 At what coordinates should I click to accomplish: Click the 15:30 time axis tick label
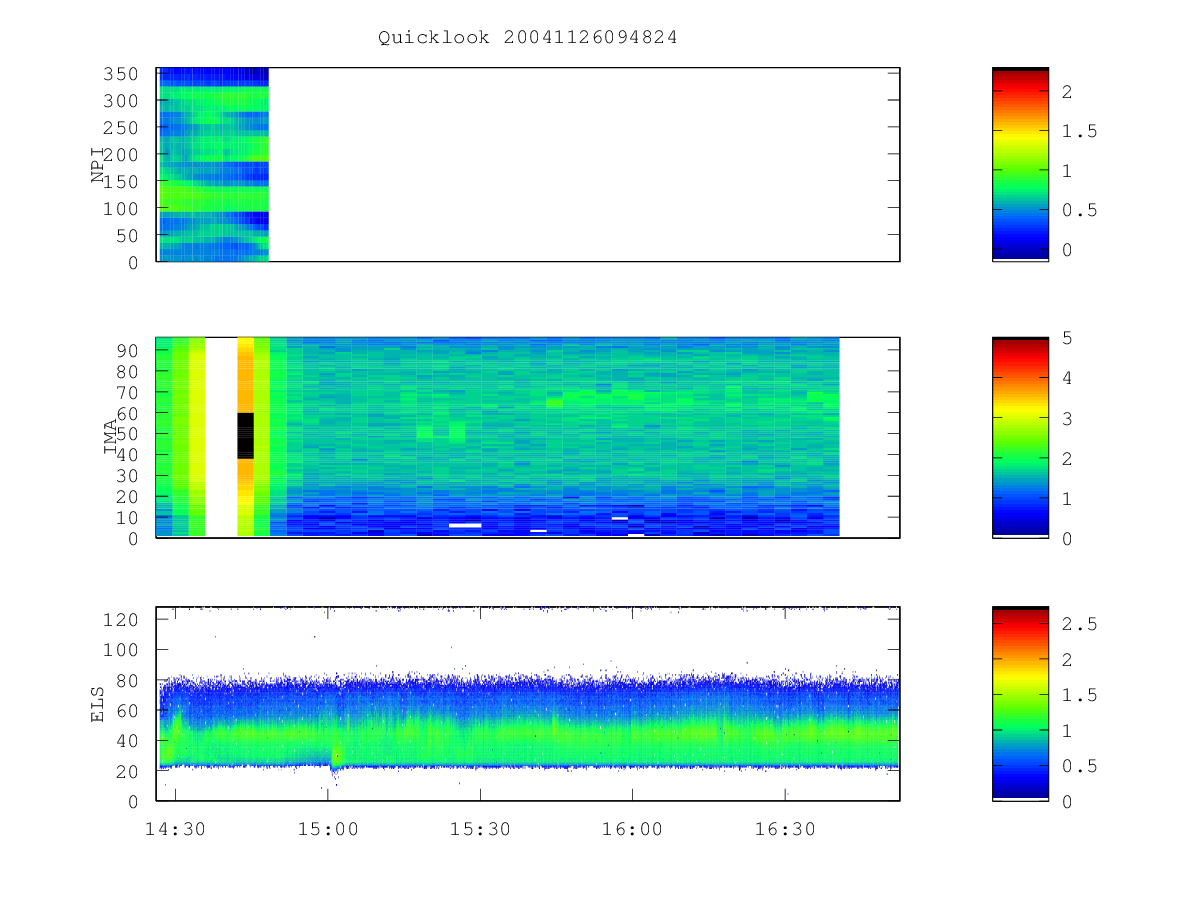click(x=480, y=829)
